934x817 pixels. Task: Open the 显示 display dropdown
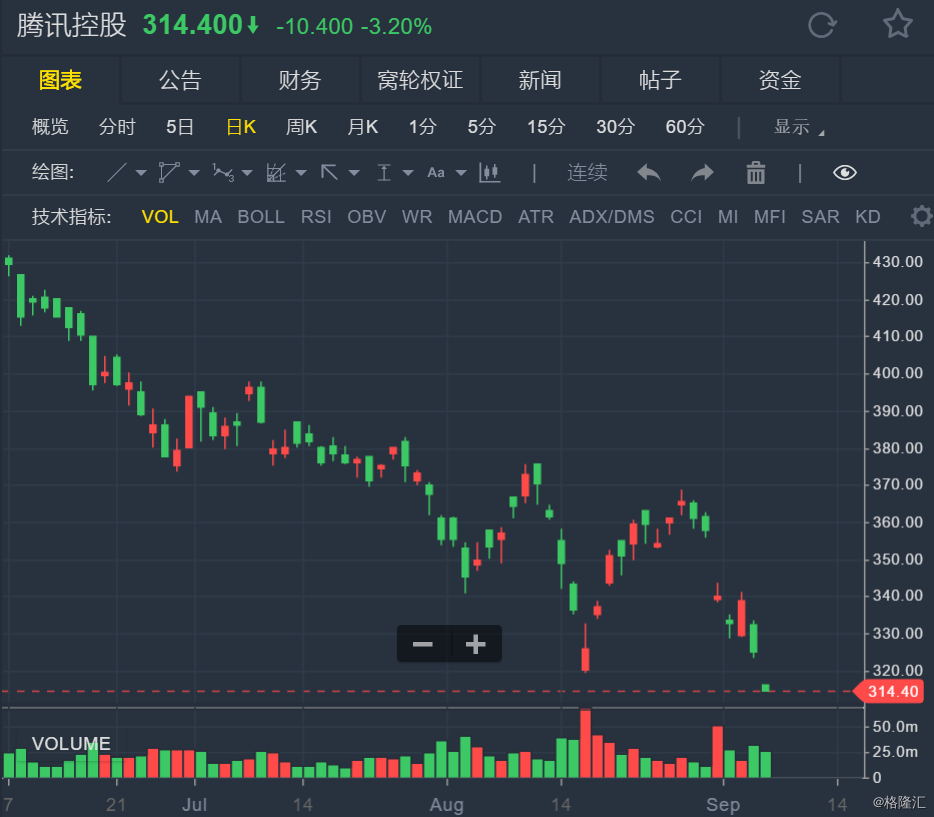(798, 127)
